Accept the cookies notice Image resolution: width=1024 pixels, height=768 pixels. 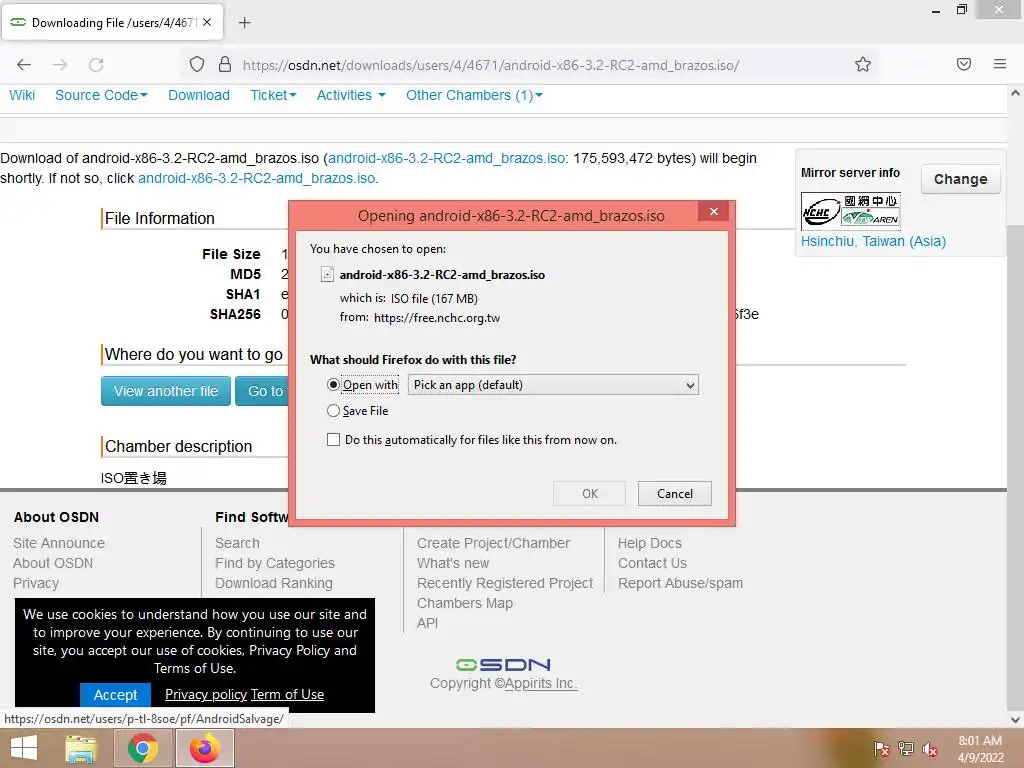tap(115, 695)
